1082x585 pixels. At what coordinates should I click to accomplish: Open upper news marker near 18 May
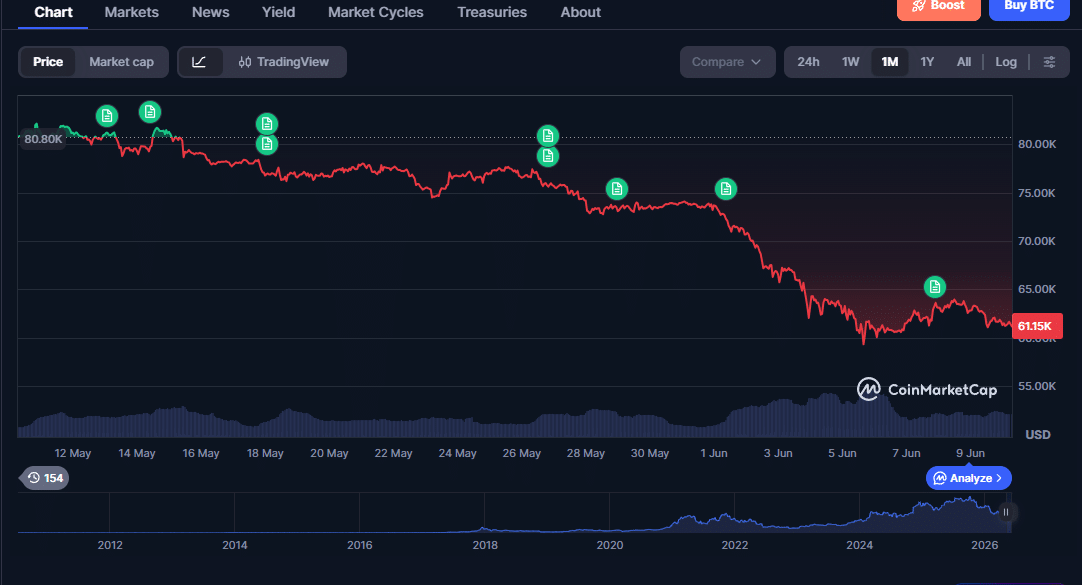(267, 124)
